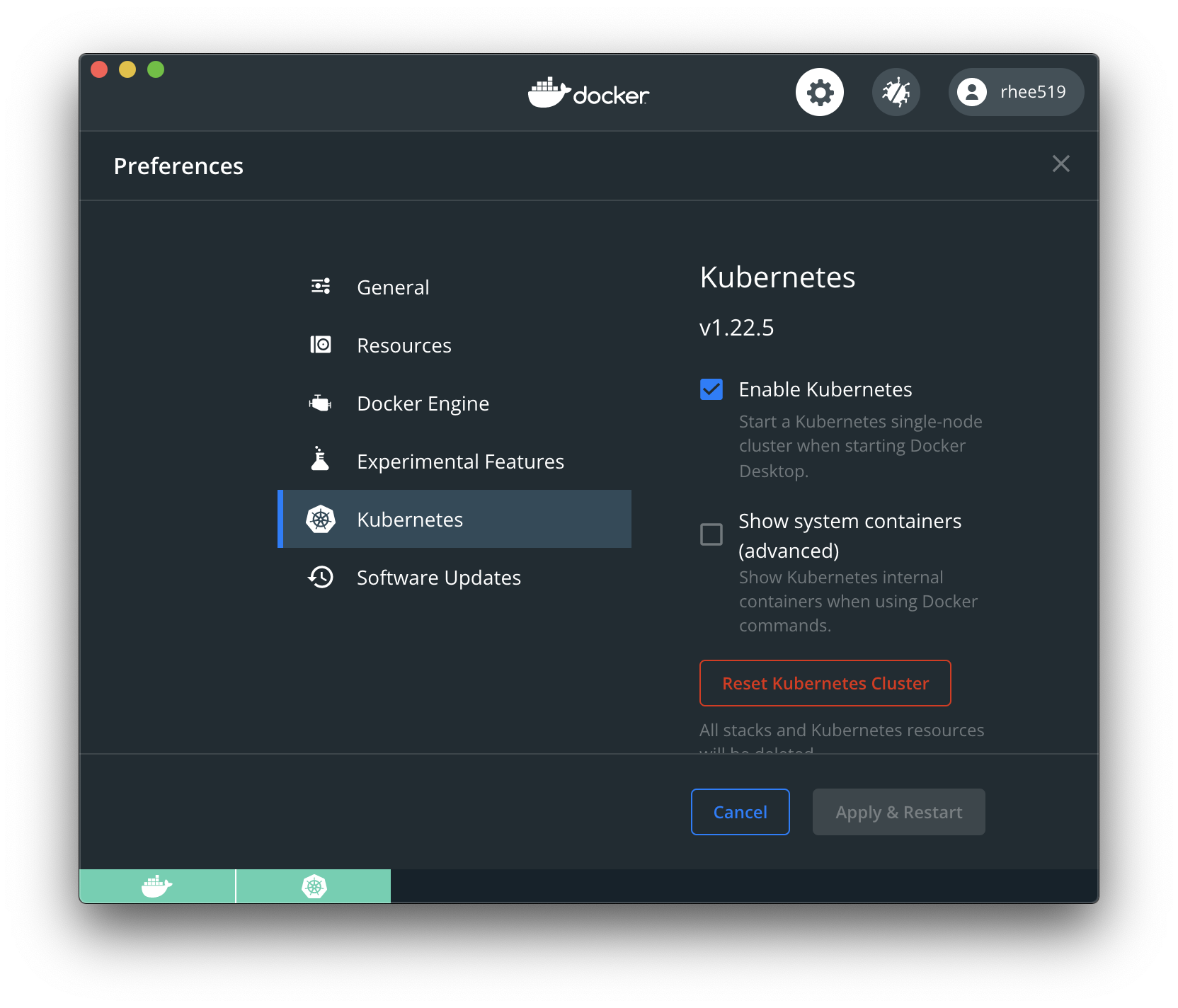This screenshot has height=1008, width=1178.
Task: Click the Kubernetes wheel icon in sidebar
Action: click(x=321, y=520)
